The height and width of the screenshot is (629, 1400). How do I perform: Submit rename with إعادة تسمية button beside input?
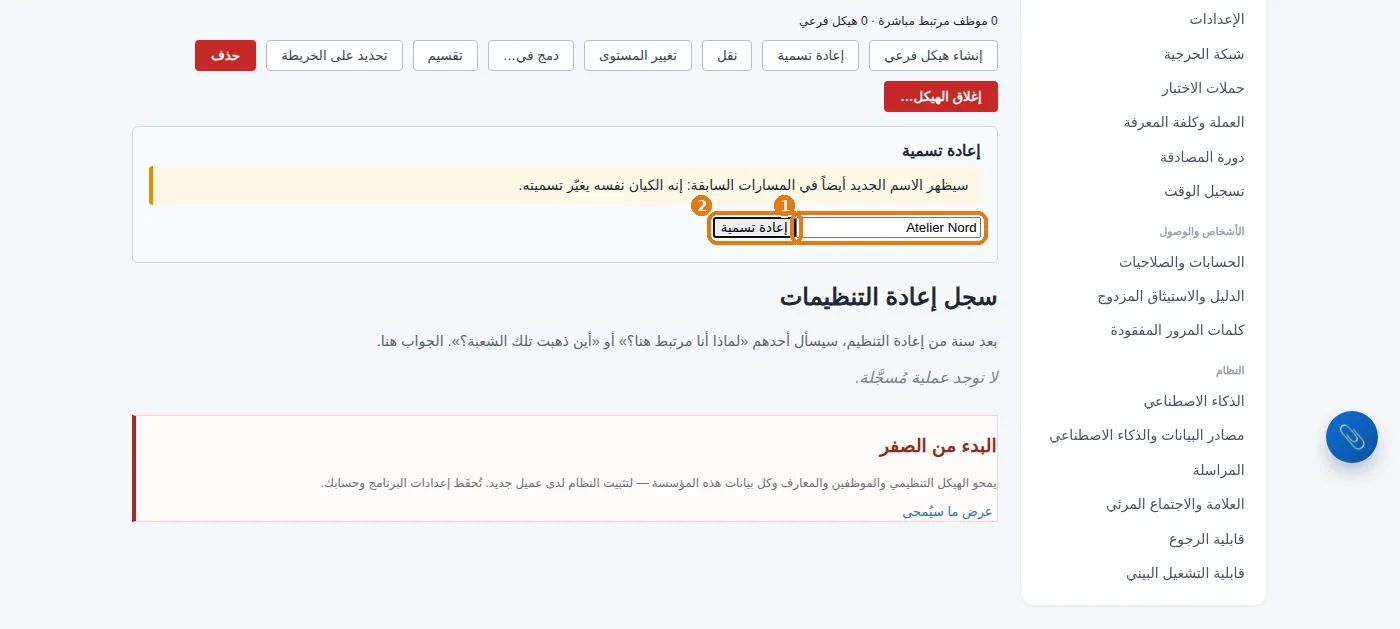point(753,228)
